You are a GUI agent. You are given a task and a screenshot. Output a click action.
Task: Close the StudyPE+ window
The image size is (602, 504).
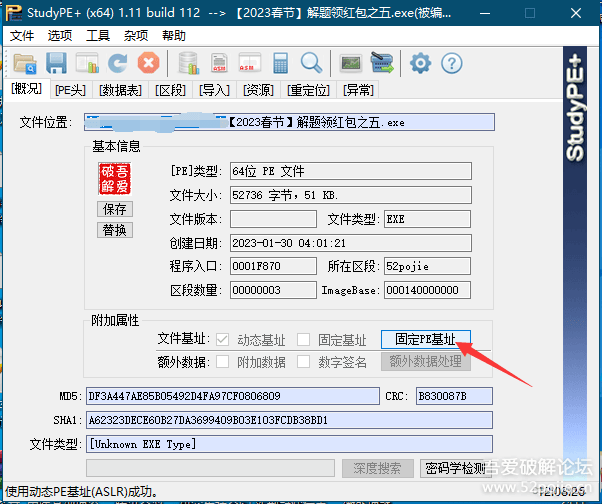pyautogui.click(x=576, y=13)
